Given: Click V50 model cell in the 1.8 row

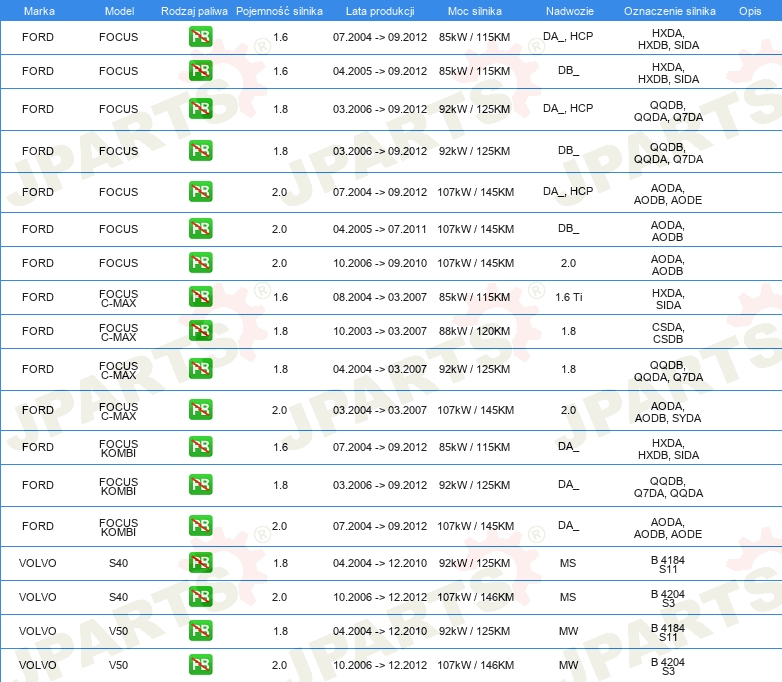Looking at the screenshot, I should pyautogui.click(x=118, y=631).
